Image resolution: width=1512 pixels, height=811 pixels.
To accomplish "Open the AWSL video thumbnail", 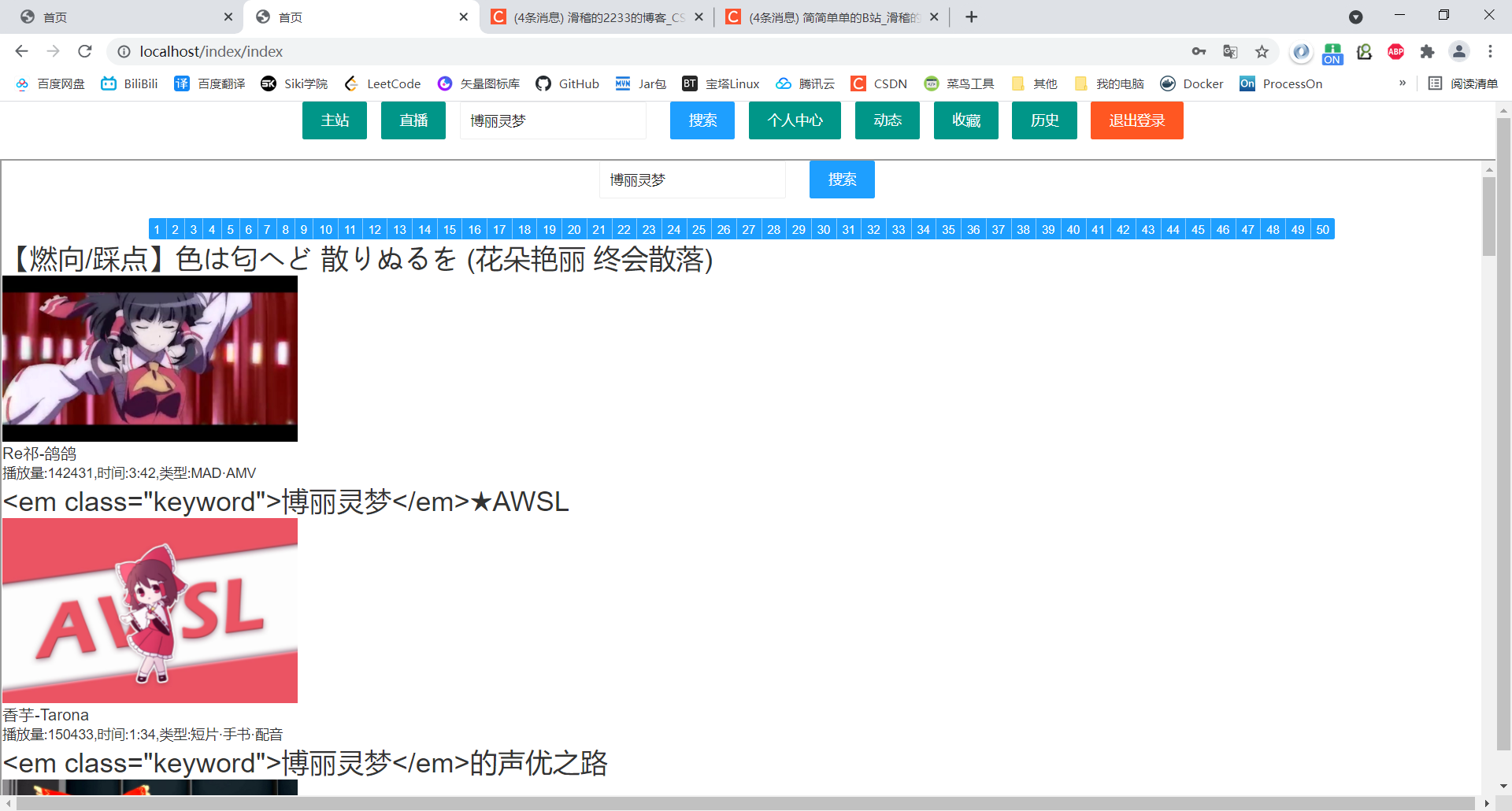I will [x=150, y=610].
